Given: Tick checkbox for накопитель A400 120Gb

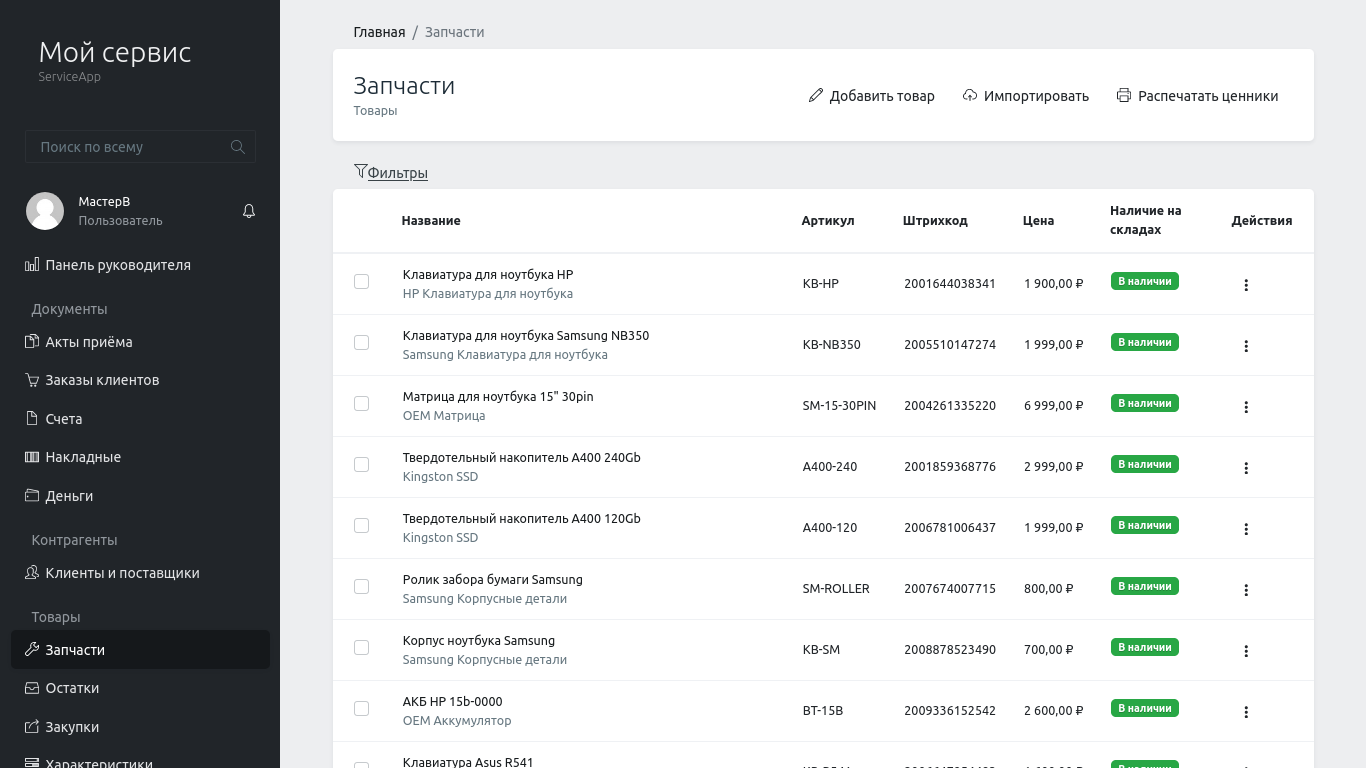Looking at the screenshot, I should [x=362, y=526].
